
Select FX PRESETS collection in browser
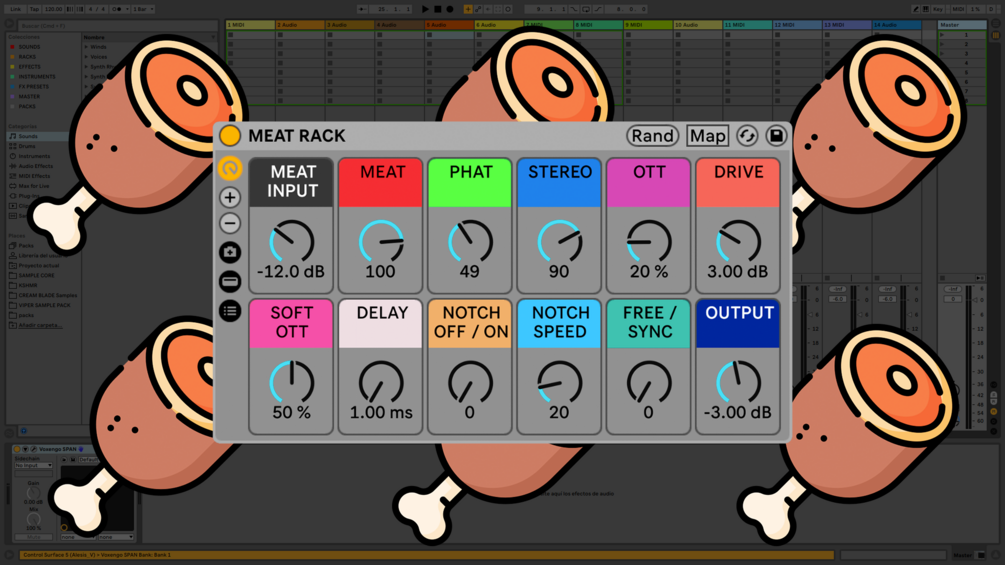pos(33,86)
